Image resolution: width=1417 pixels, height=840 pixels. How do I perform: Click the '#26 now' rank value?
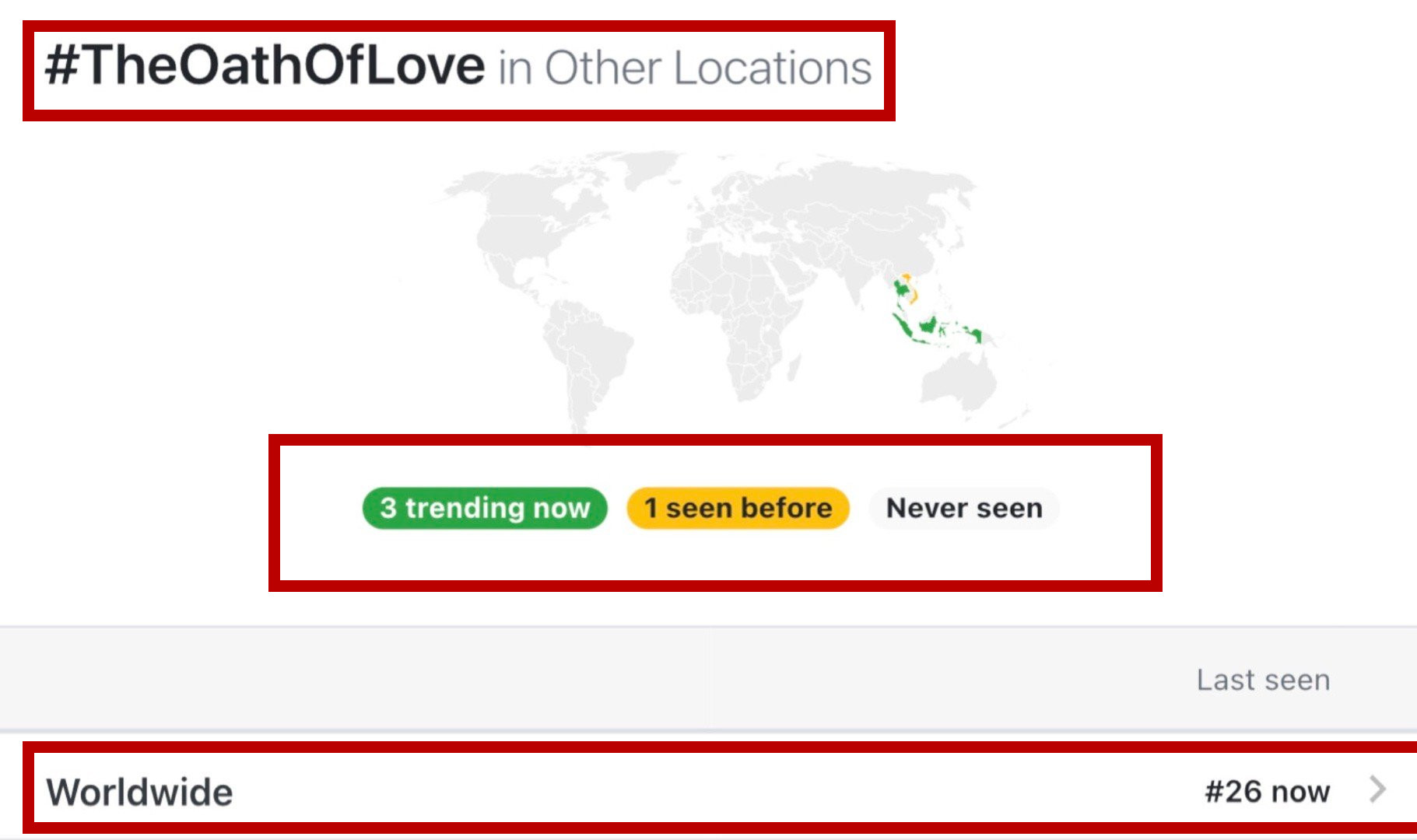tap(1267, 792)
